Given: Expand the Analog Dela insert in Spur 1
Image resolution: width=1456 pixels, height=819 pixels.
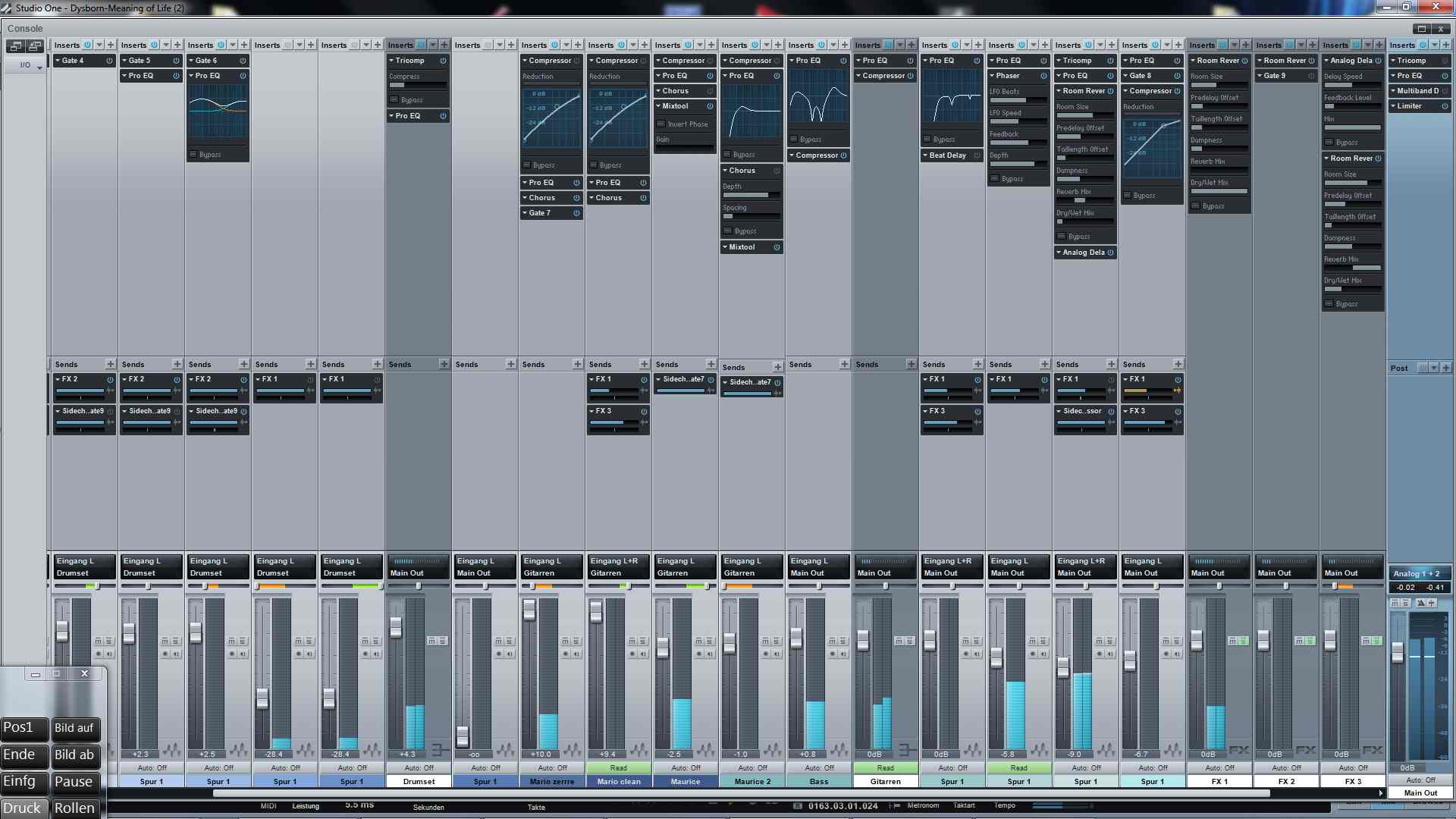Looking at the screenshot, I should [1059, 253].
